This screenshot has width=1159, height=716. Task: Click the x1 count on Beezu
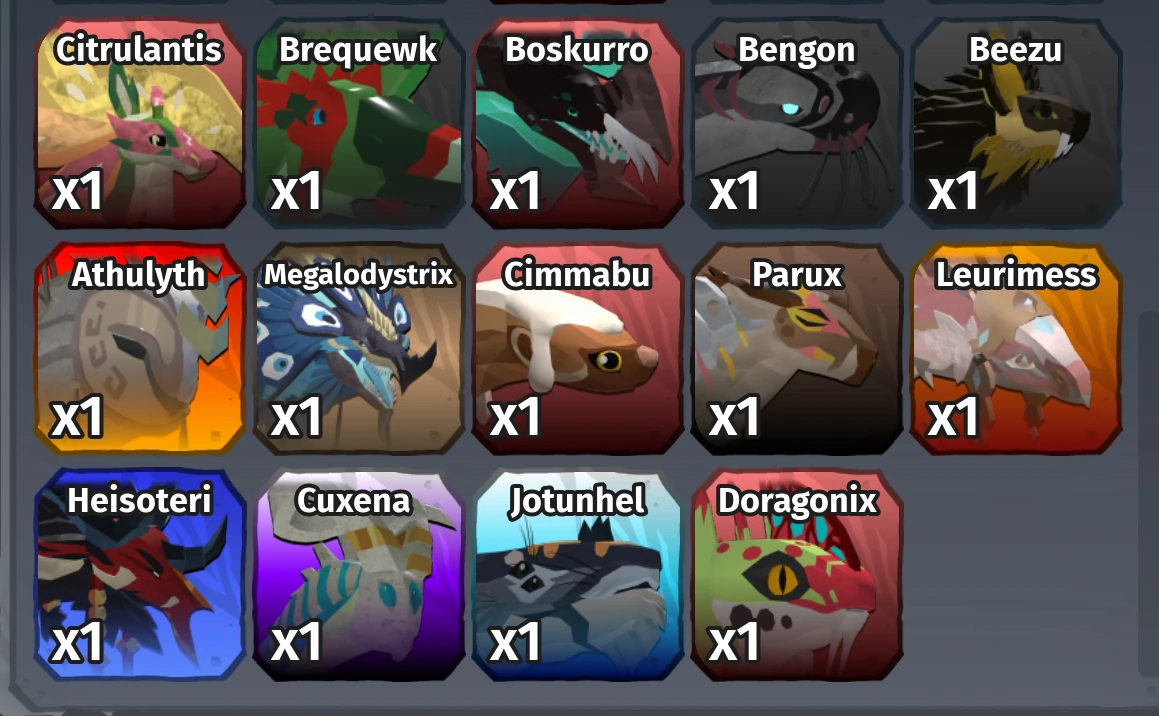coord(954,191)
